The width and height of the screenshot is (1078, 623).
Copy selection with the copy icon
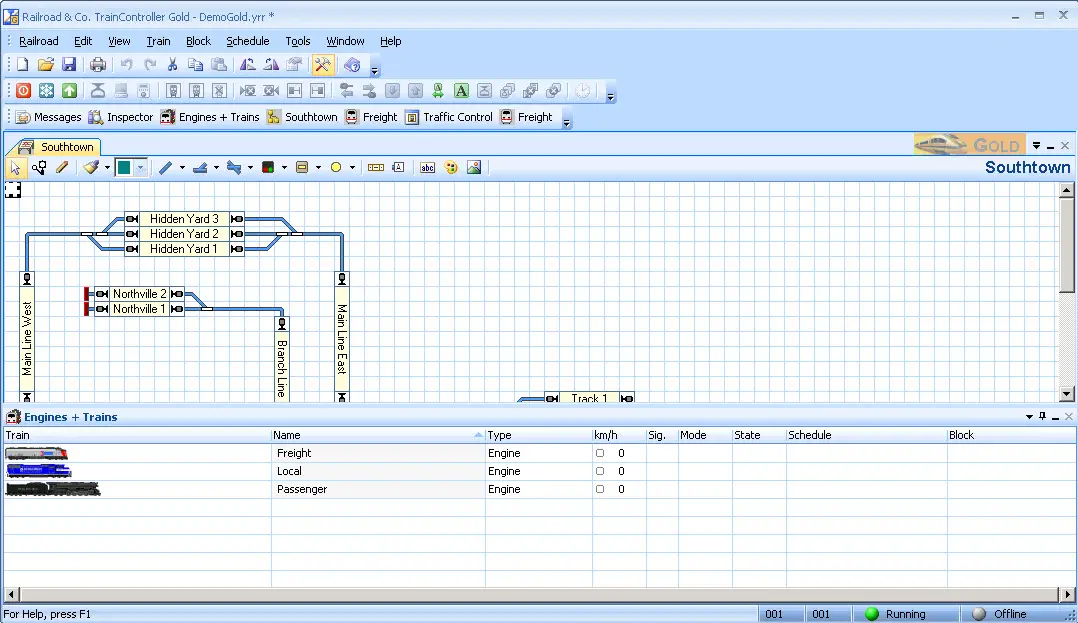point(195,65)
